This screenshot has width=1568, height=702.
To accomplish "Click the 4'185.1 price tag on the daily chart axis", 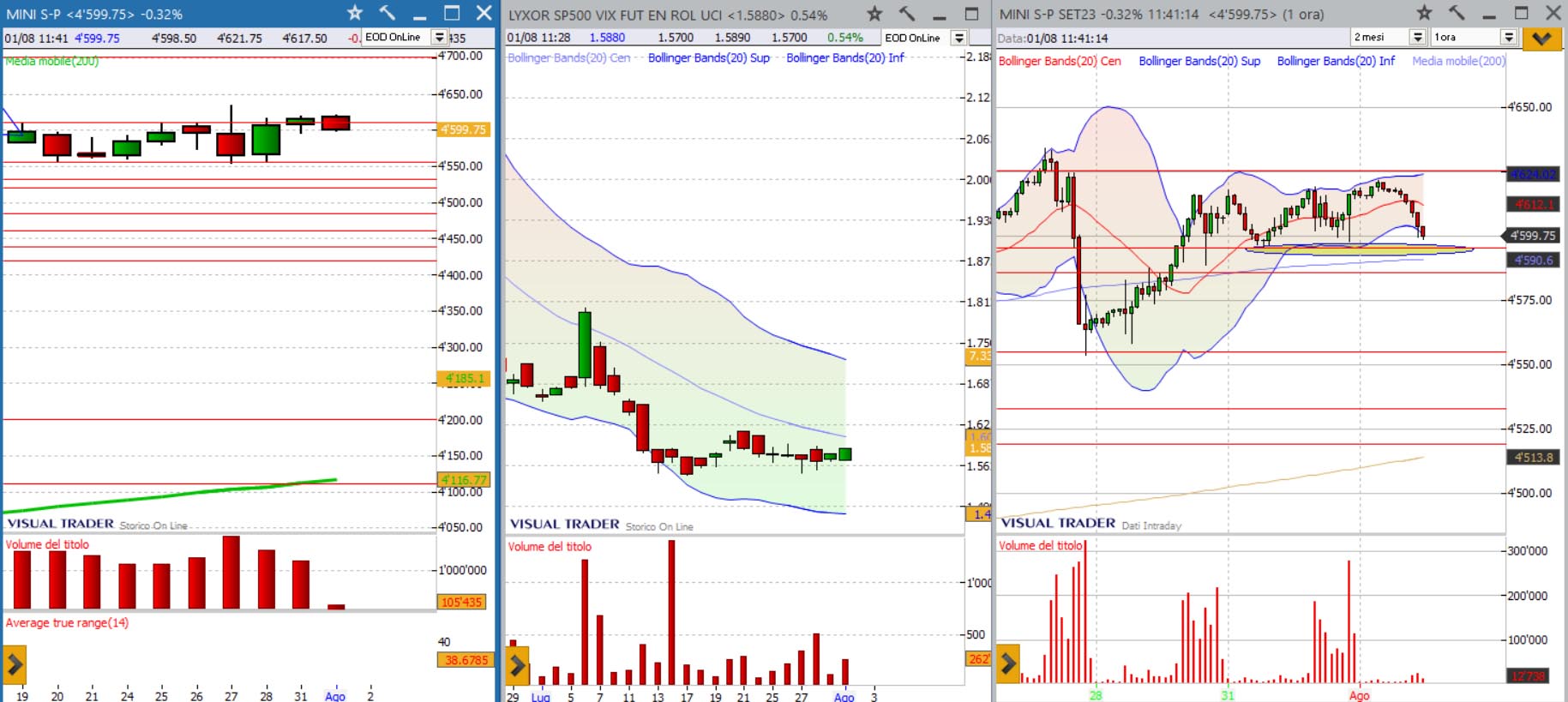I will point(463,378).
